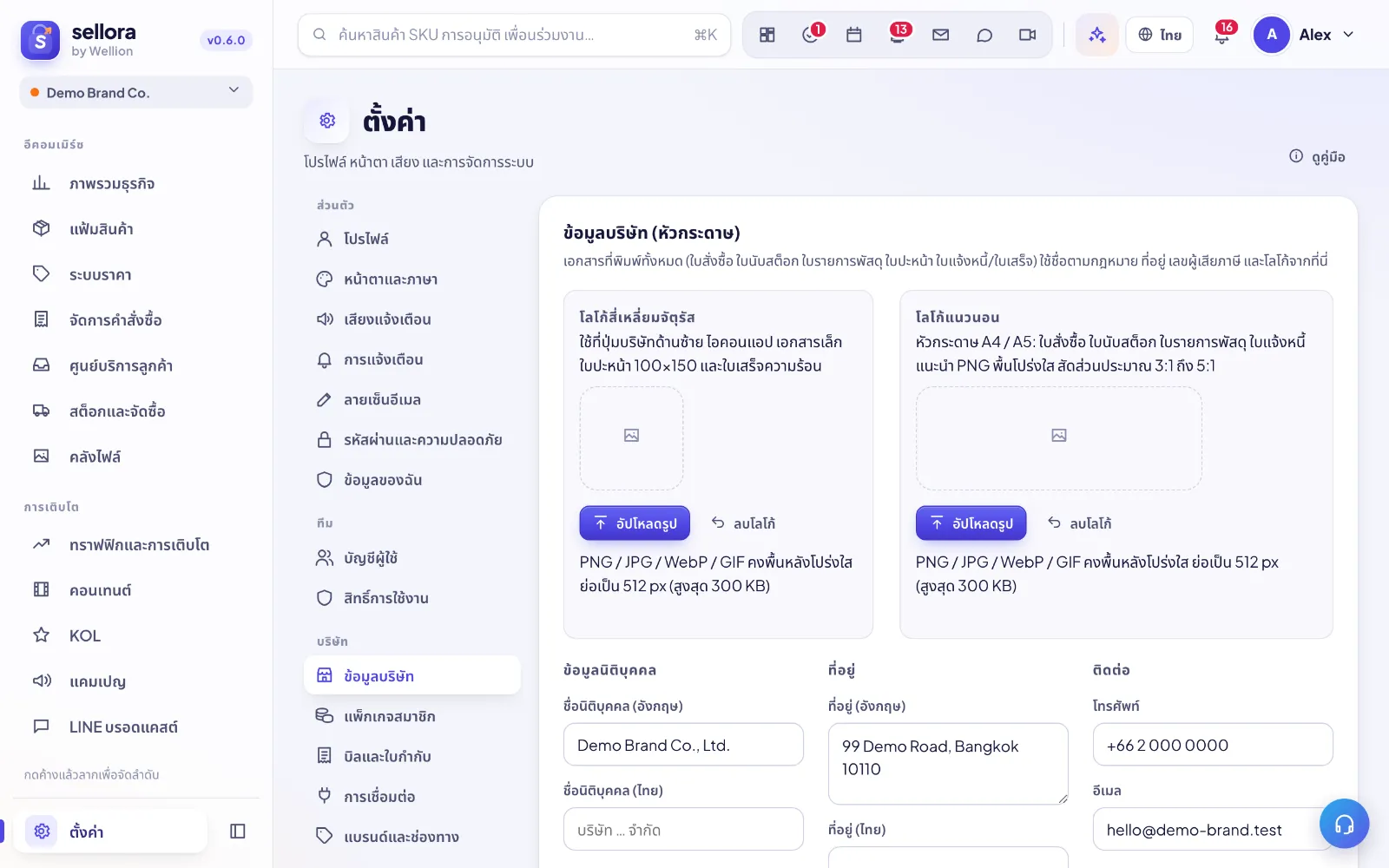
Task: Click อัปโหลดรูป under square logo
Action: (x=635, y=523)
